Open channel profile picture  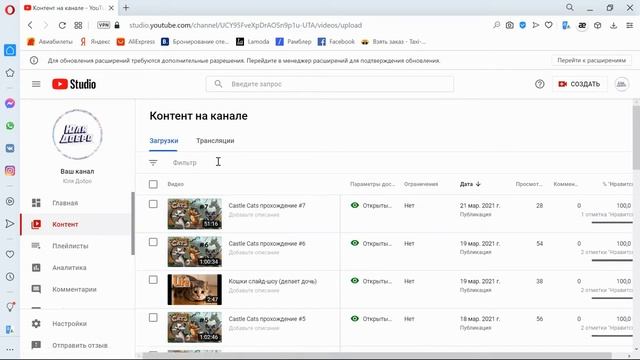pyautogui.click(x=77, y=135)
